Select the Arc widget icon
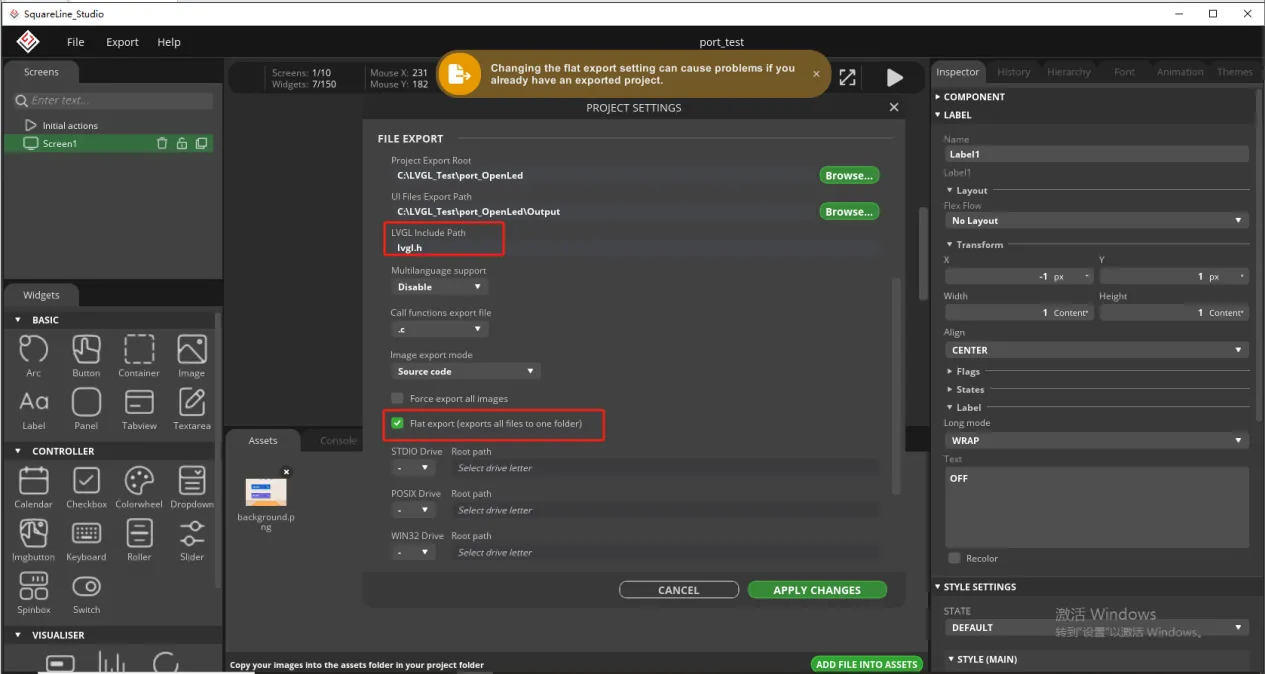Viewport: 1265px width, 674px height. click(34, 350)
